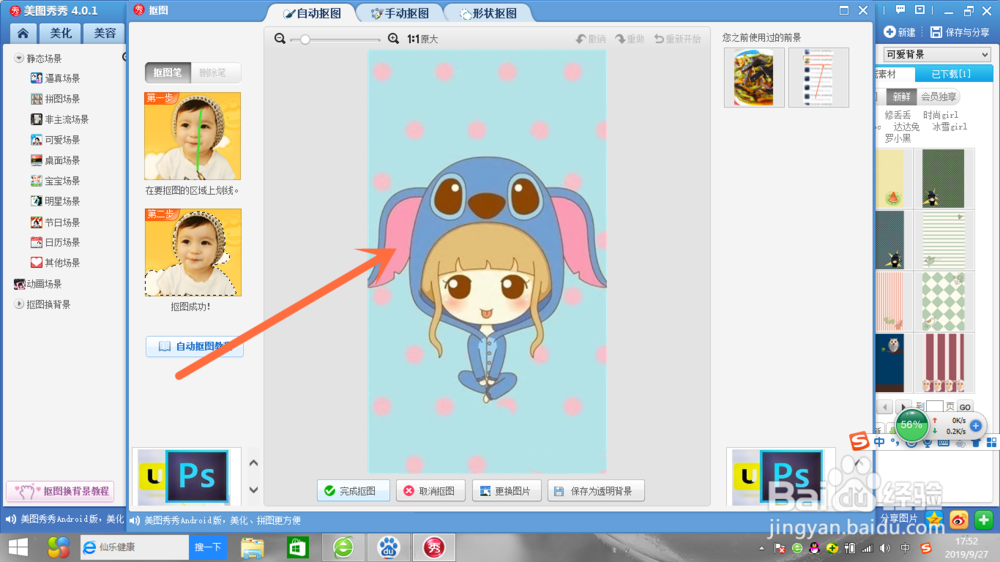This screenshot has height=562, width=1000.
Task: Click the 撤销 undo button
Action: click(591, 40)
